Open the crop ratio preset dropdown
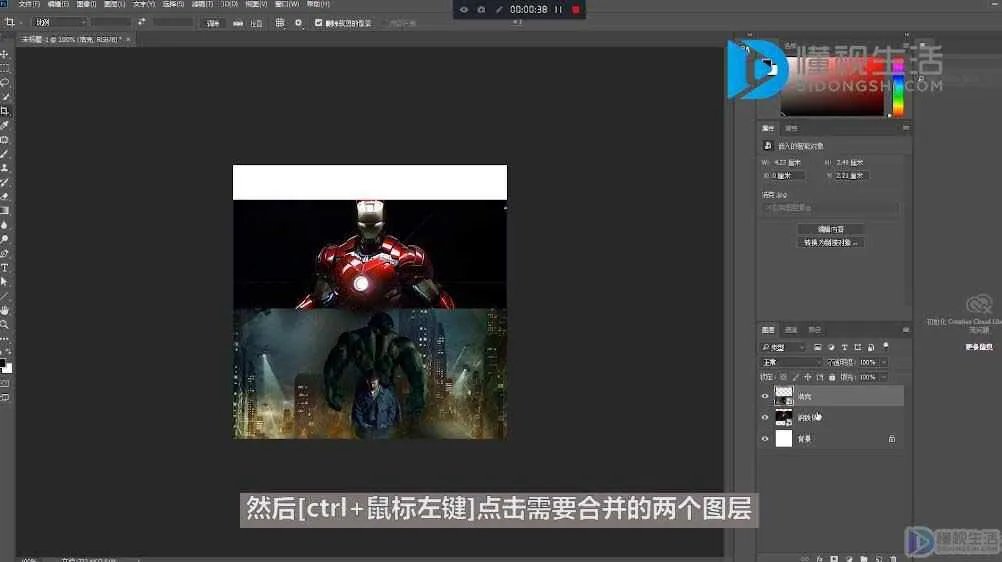 pos(60,22)
